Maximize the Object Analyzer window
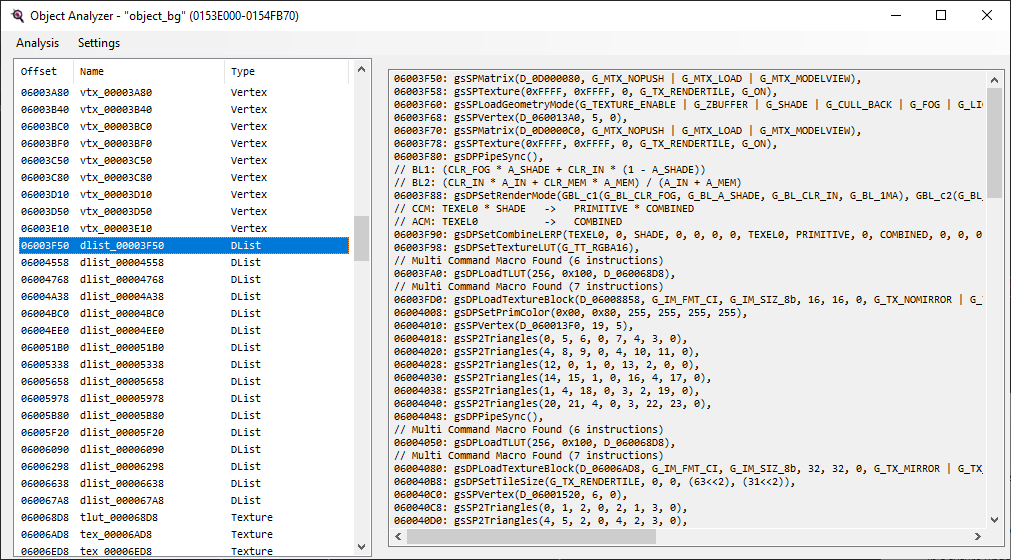Screen dimensions: 1011x560 point(941,16)
